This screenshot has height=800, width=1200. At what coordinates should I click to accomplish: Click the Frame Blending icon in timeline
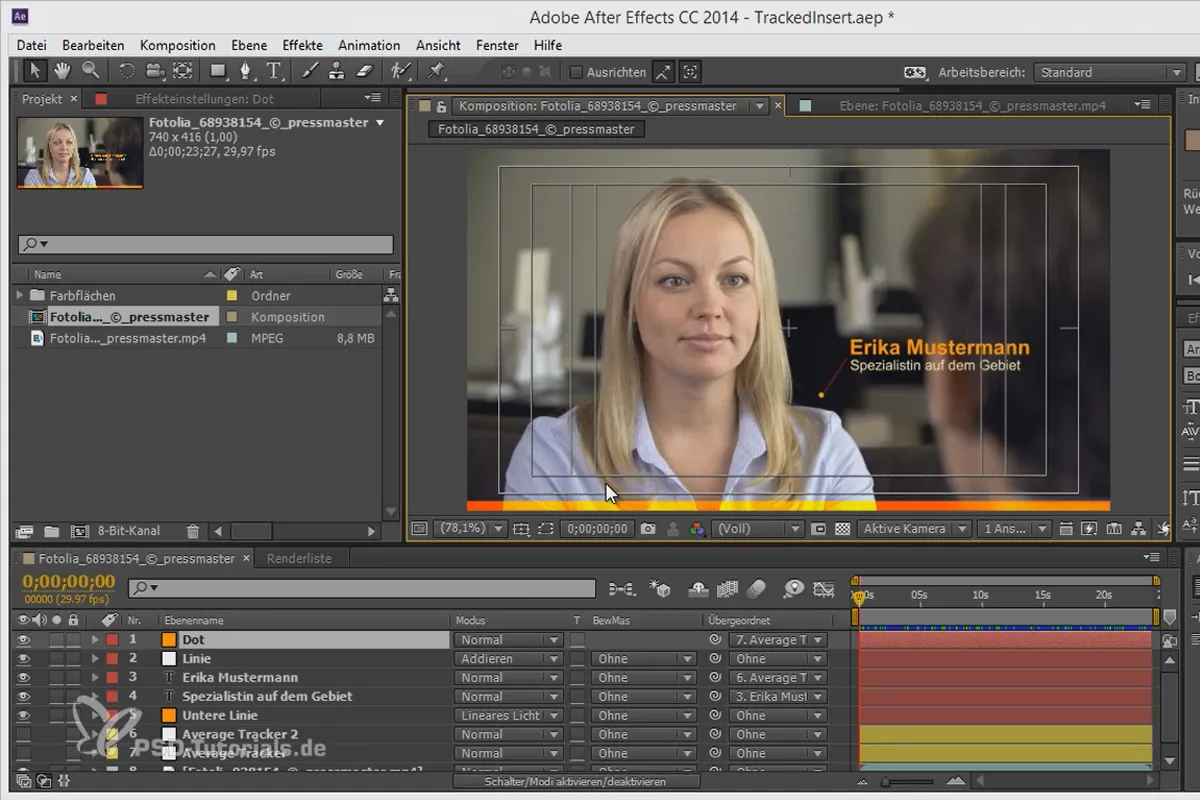(x=727, y=589)
